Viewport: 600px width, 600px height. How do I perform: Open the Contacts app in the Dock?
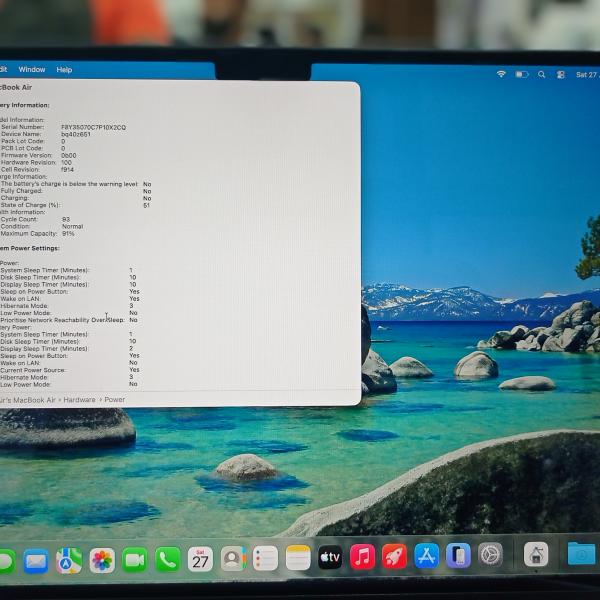(x=233, y=559)
